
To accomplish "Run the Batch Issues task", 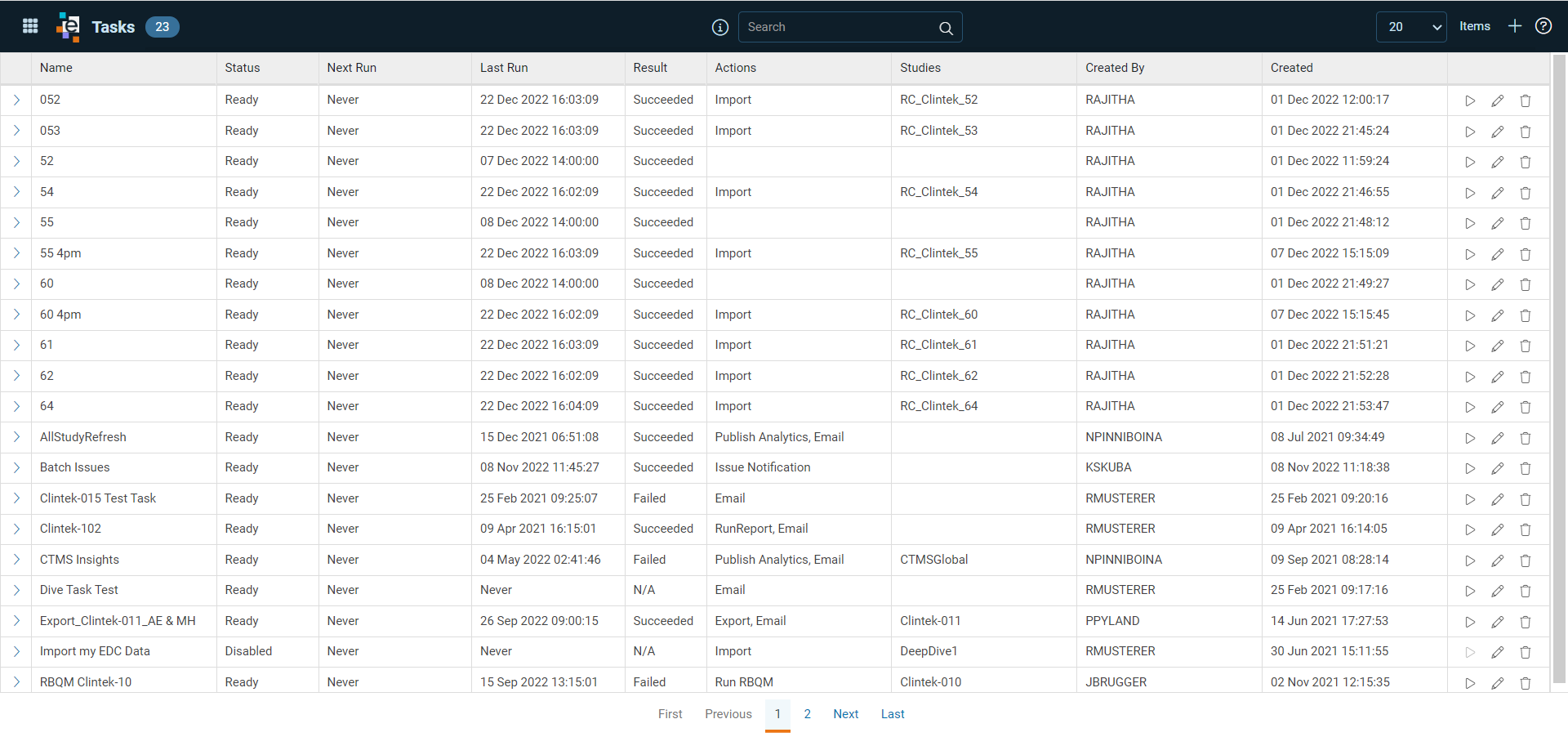I will (x=1470, y=468).
